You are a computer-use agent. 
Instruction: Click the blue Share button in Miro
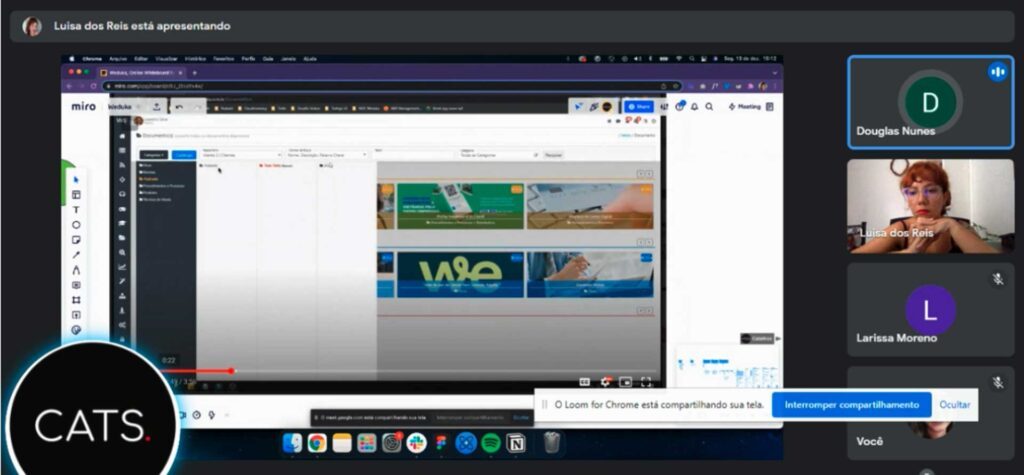(638, 106)
